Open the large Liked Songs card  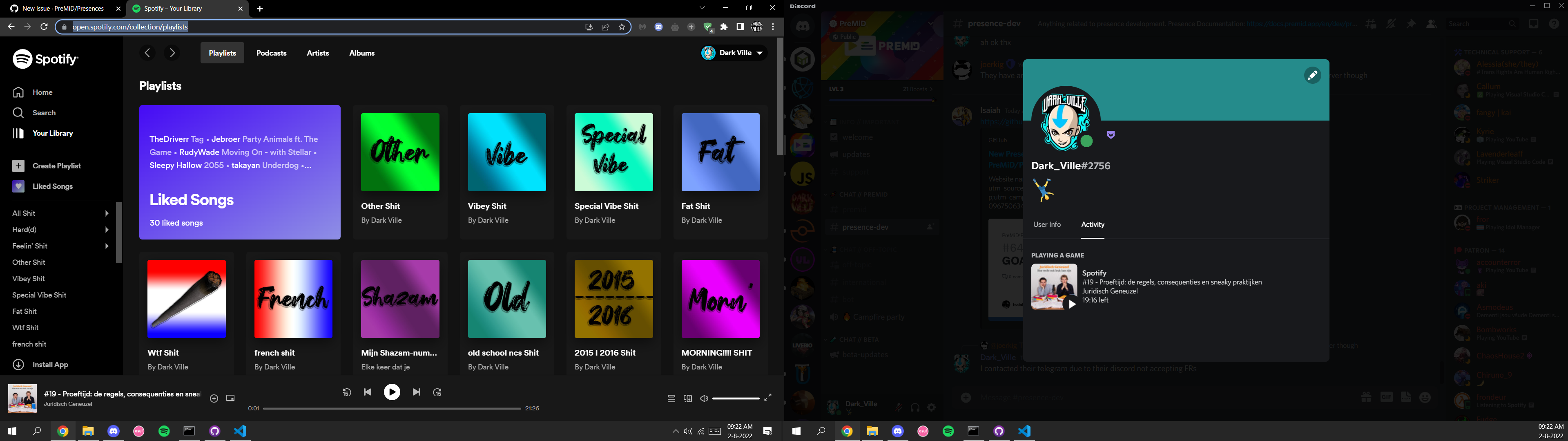[240, 172]
